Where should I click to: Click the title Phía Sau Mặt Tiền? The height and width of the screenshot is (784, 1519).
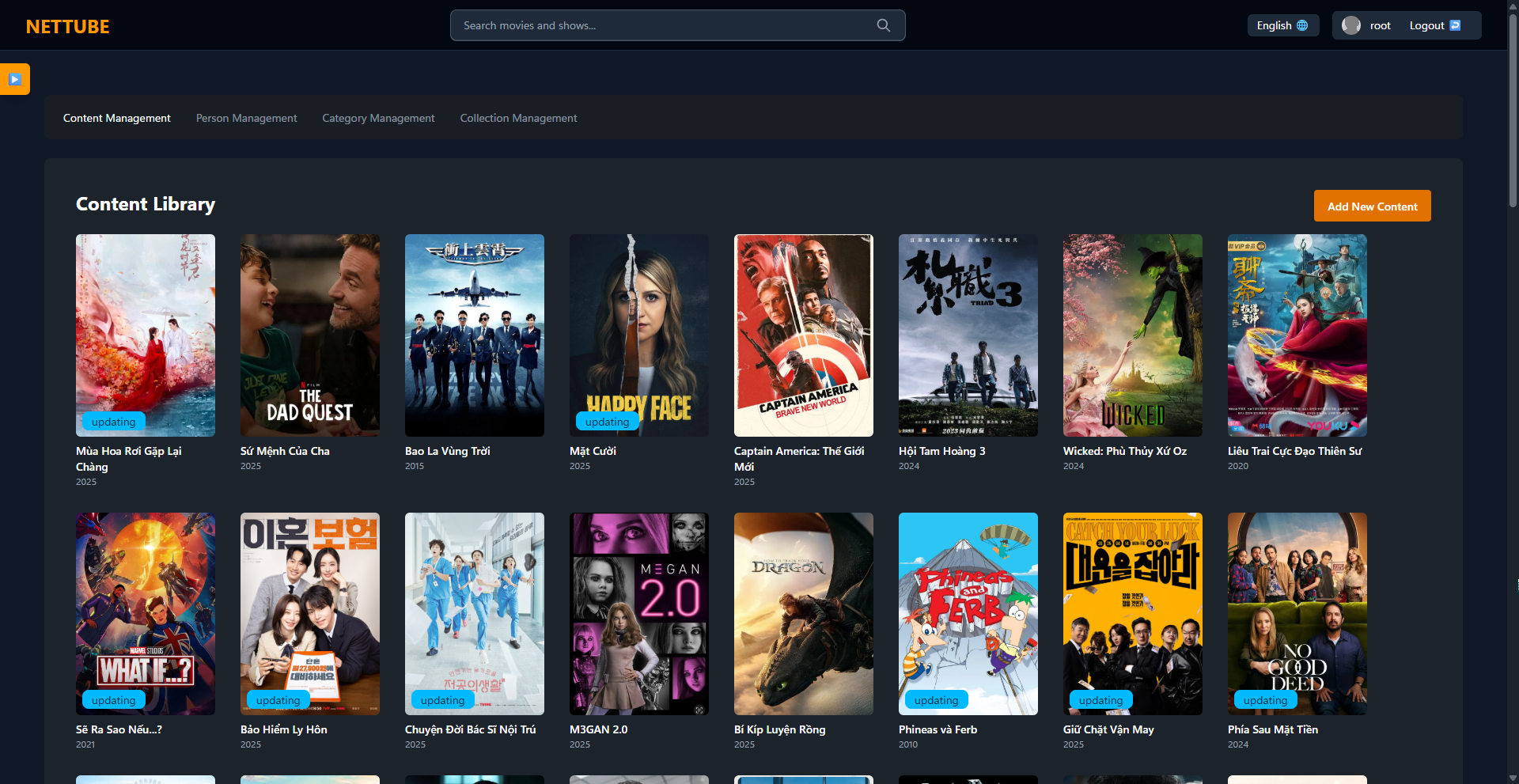point(1273,729)
